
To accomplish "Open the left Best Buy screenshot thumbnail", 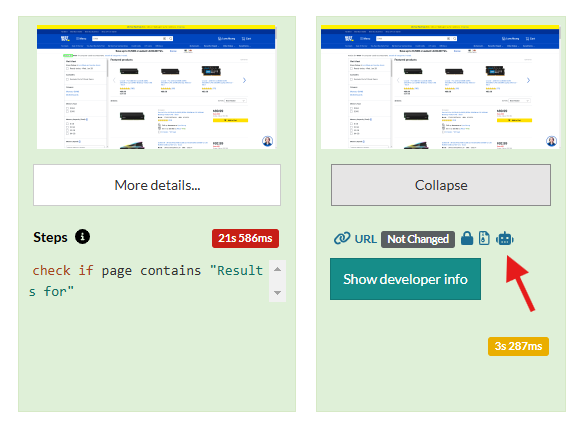I will click(x=156, y=87).
